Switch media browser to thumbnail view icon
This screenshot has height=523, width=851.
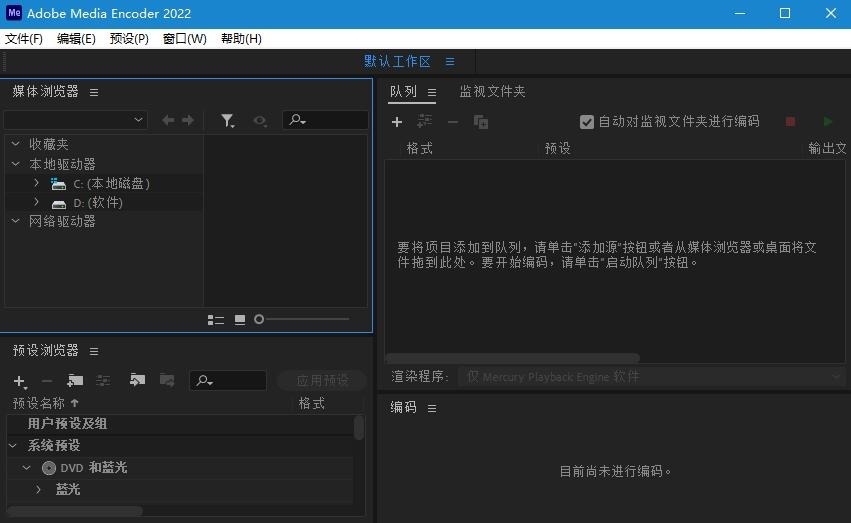pyautogui.click(x=240, y=320)
